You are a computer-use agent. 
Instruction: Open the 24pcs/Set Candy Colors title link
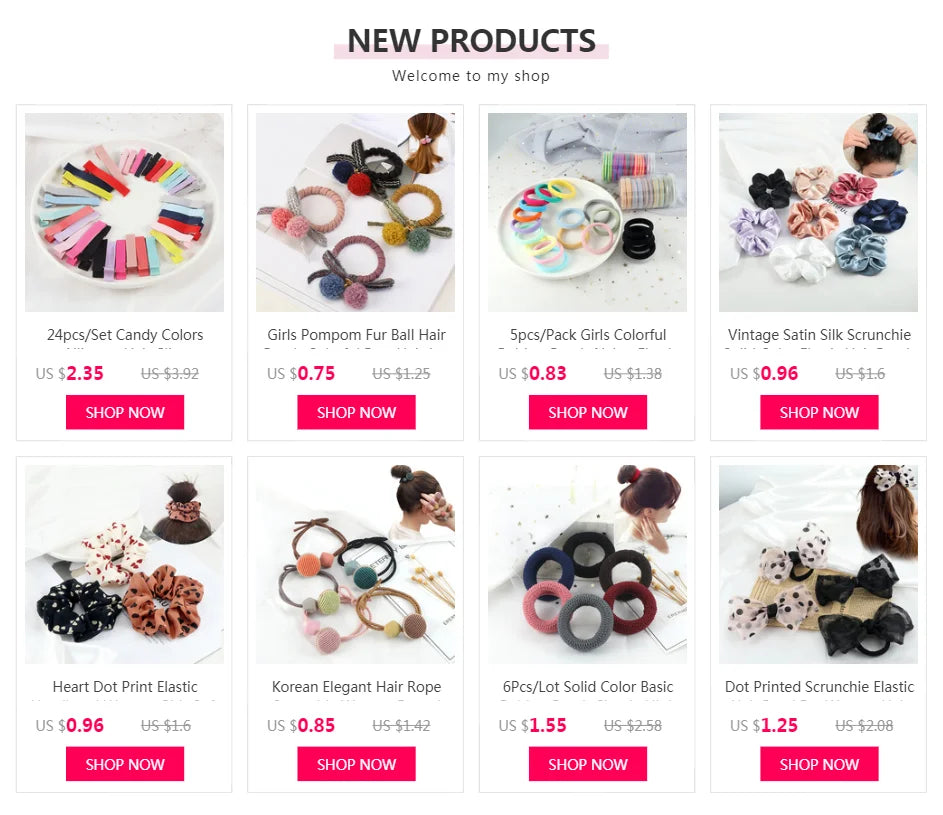125,335
